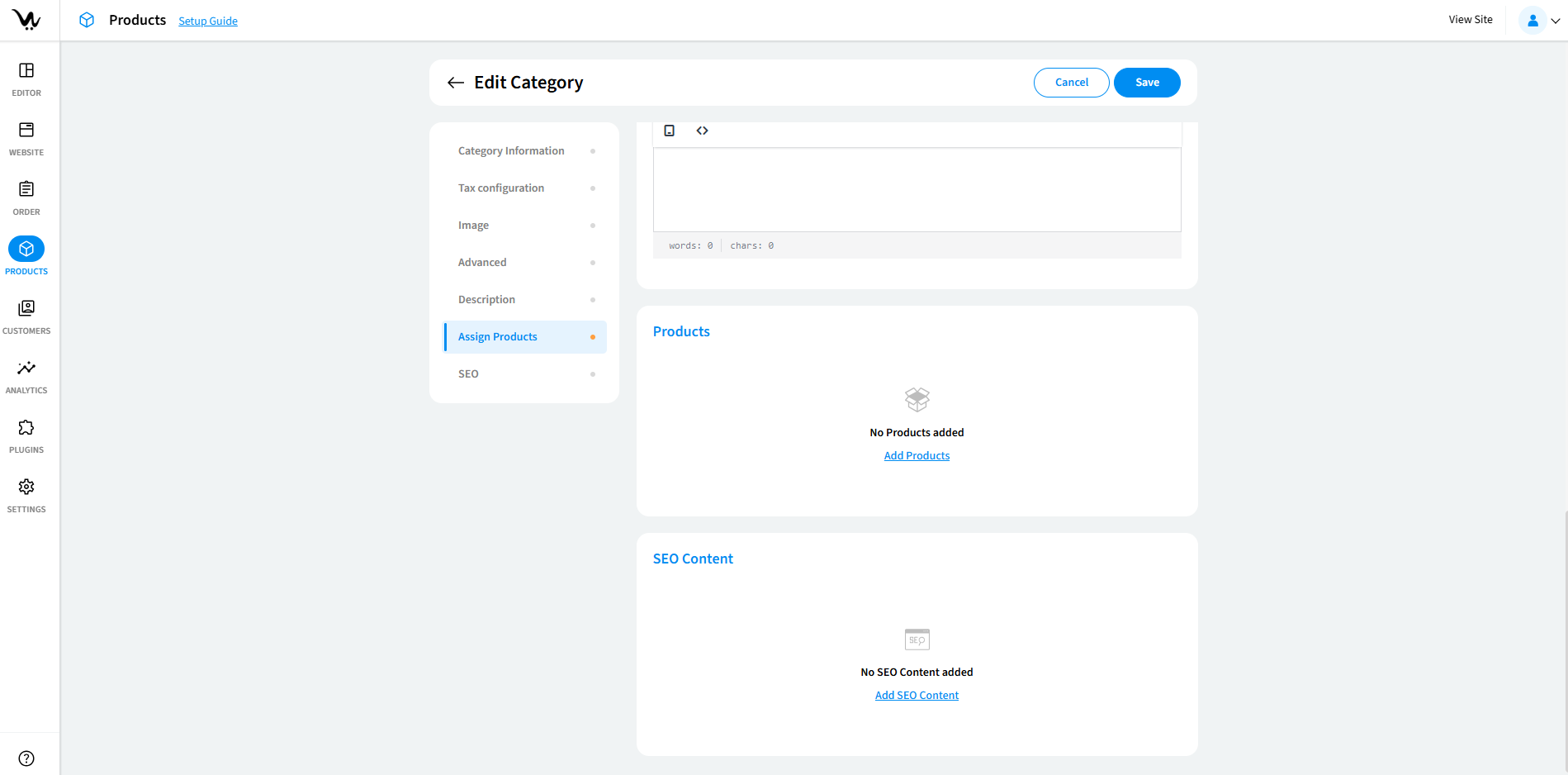Click the help question mark icon
This screenshot has width=1568, height=775.
[26, 758]
